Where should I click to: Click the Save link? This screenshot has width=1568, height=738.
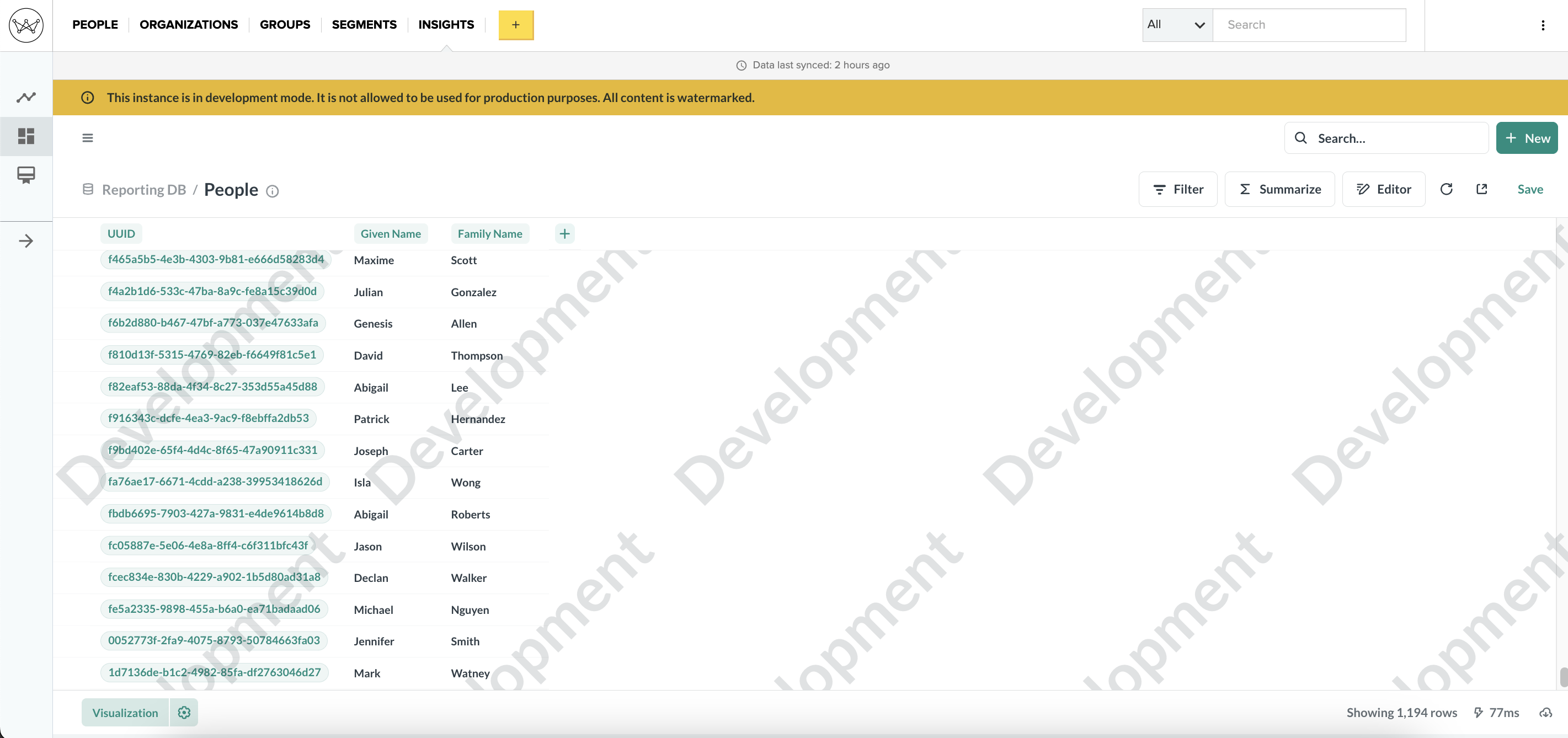point(1529,189)
